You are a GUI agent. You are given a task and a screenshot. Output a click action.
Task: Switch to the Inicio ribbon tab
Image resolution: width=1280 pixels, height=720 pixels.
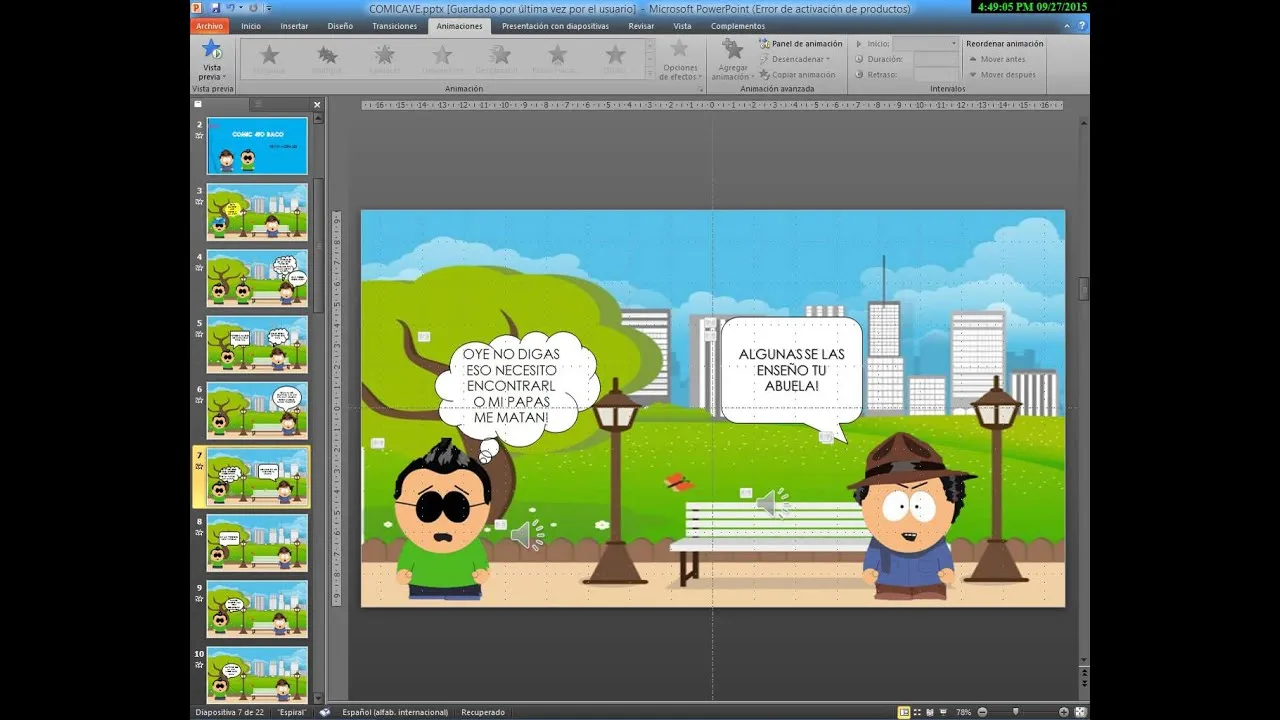coord(251,26)
